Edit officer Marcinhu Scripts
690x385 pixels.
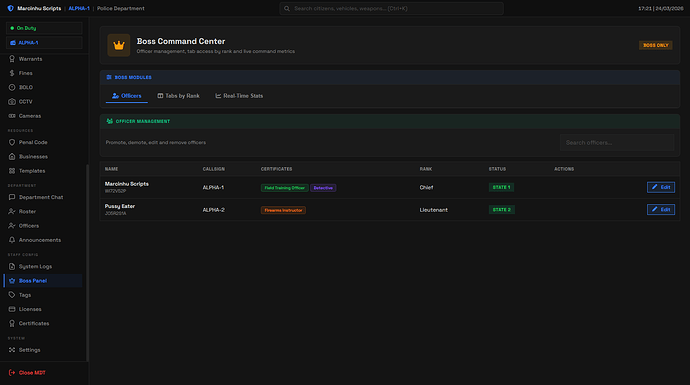coord(661,187)
